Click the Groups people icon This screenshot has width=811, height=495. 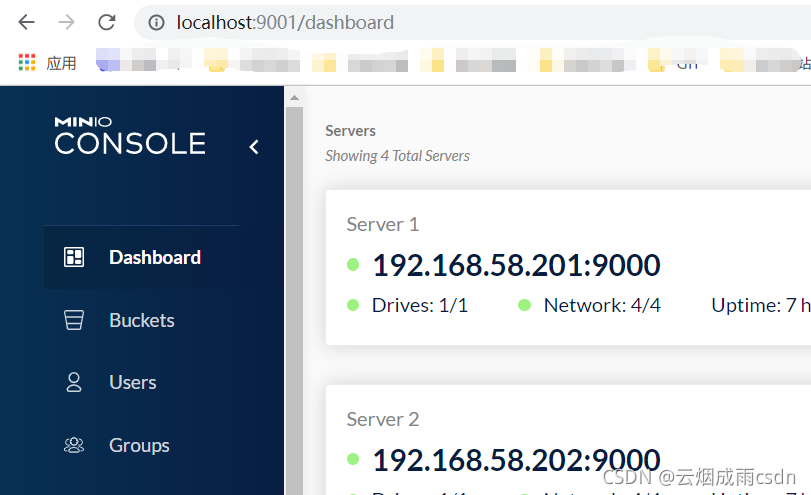(x=73, y=445)
